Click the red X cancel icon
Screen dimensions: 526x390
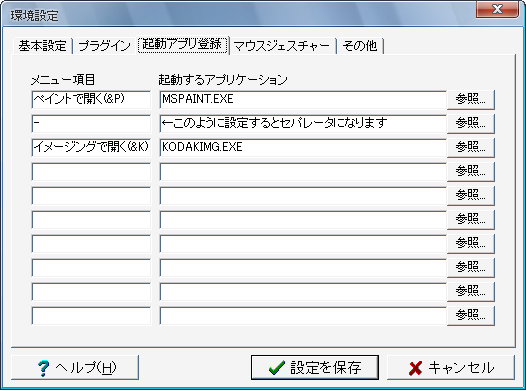click(415, 368)
